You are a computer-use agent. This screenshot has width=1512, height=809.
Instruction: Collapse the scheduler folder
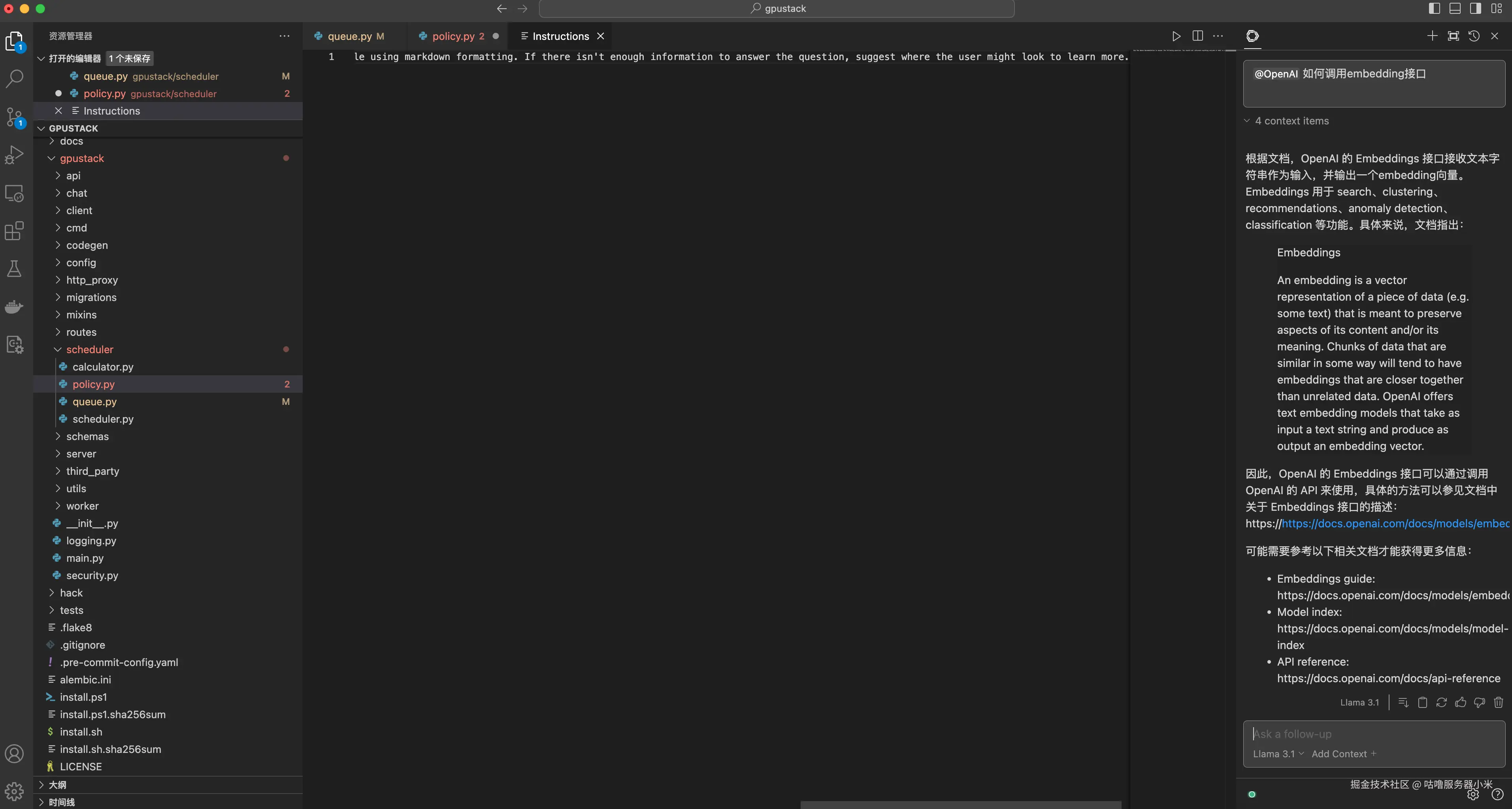89,350
